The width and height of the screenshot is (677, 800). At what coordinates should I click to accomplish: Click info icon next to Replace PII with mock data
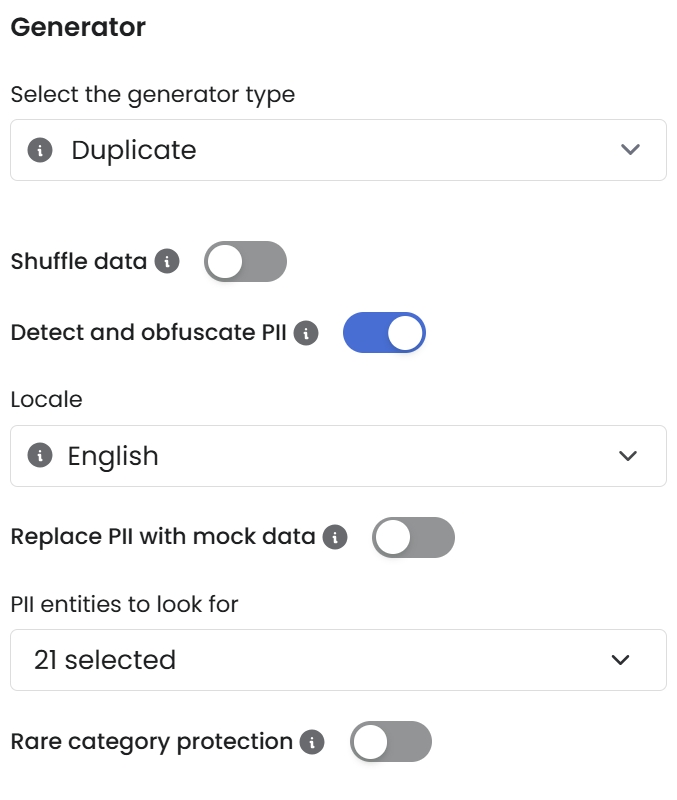[335, 537]
